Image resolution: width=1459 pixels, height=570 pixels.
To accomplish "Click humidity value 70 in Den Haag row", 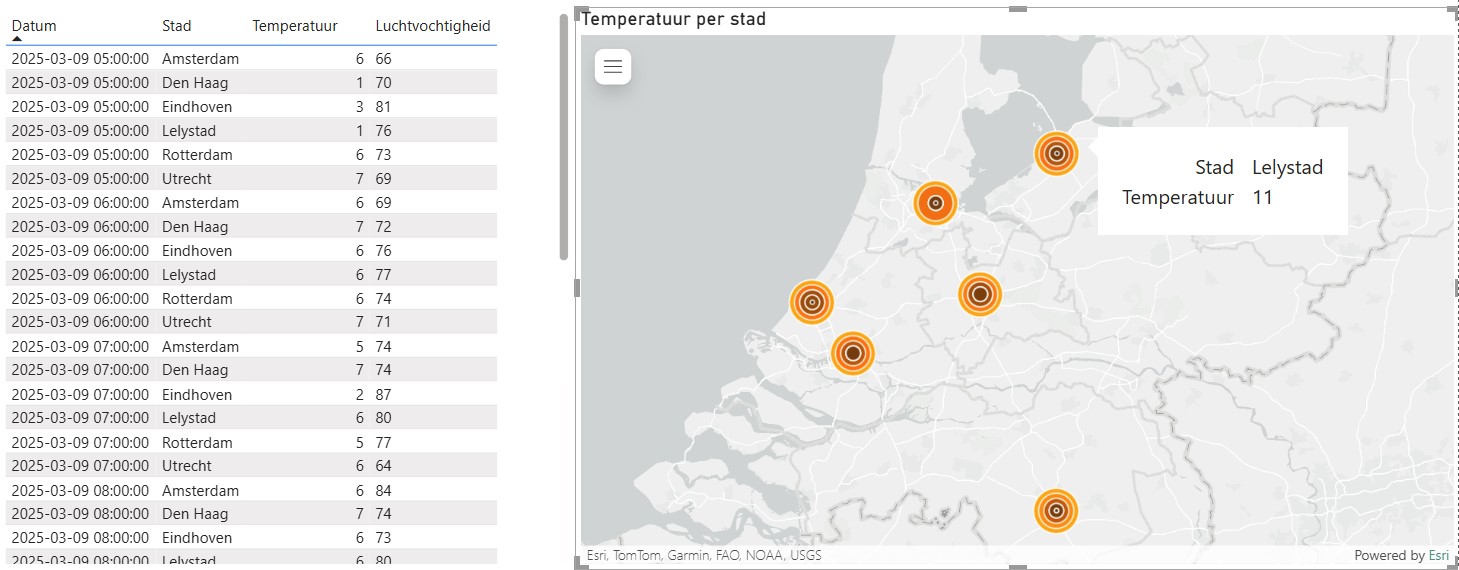I will 383,83.
